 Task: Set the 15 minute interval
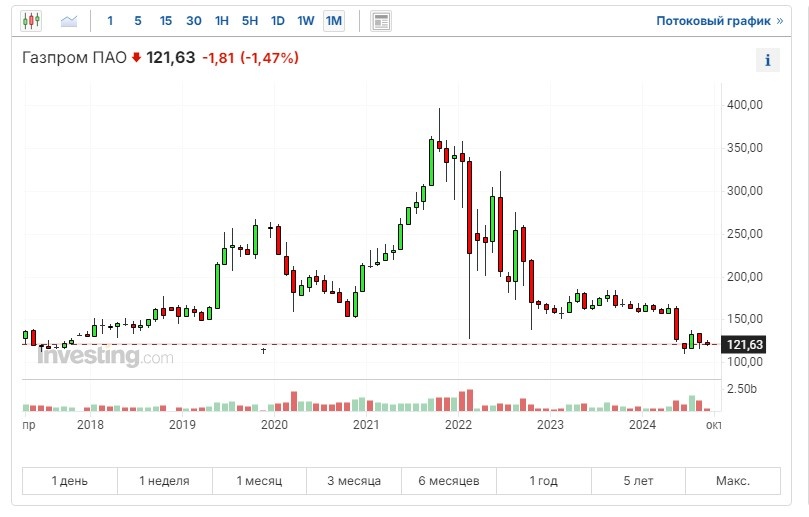[x=165, y=21]
